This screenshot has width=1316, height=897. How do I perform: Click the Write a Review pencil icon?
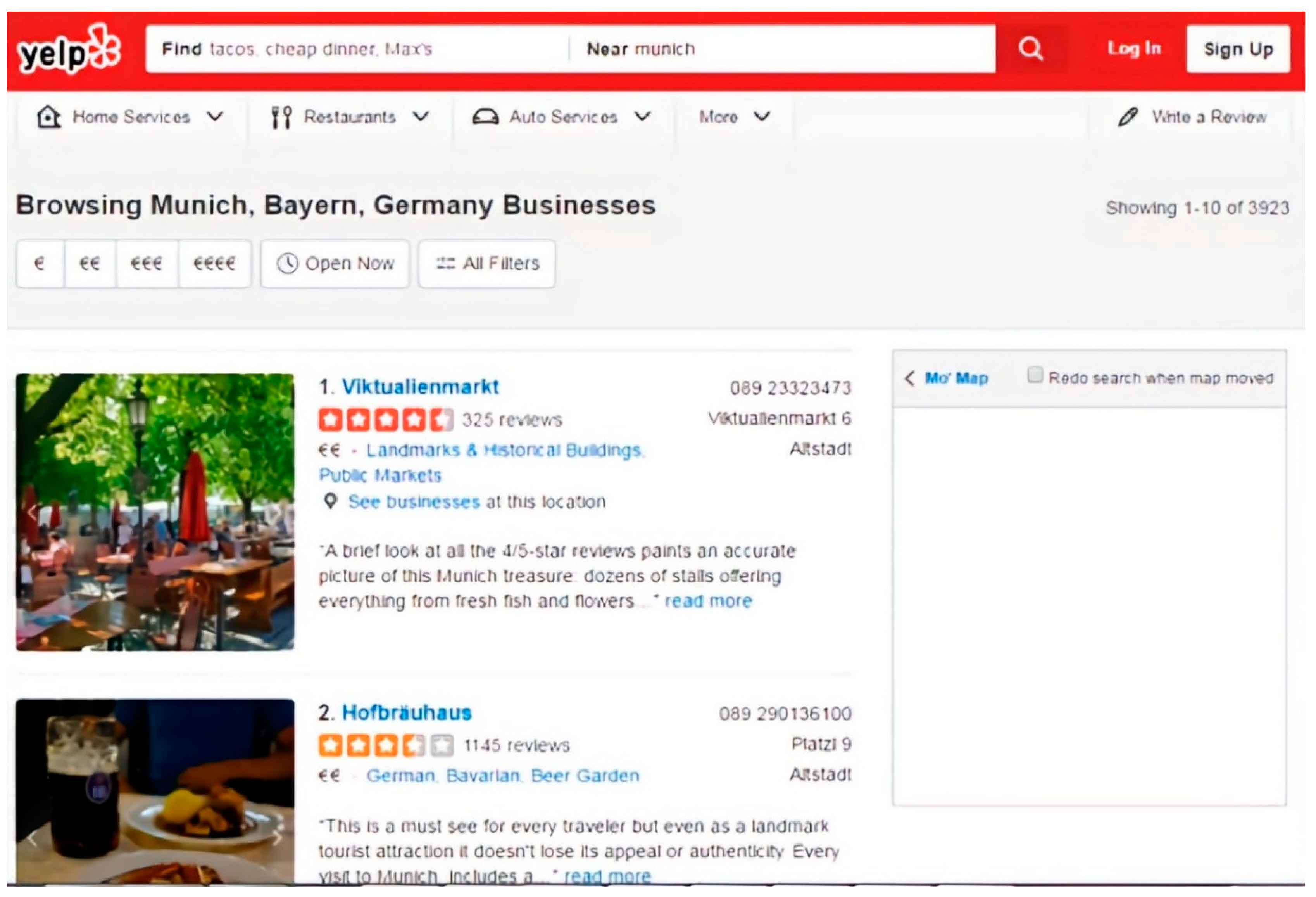[x=1128, y=117]
